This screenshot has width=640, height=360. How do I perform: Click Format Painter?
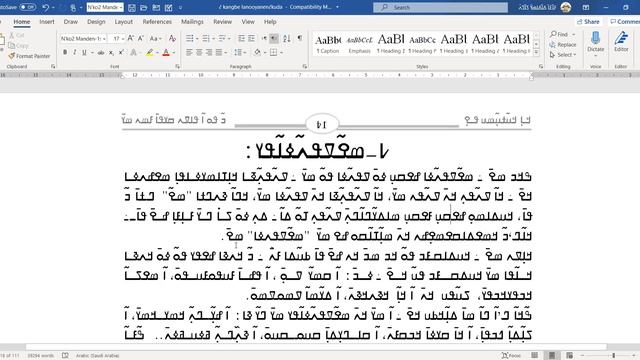coord(29,56)
